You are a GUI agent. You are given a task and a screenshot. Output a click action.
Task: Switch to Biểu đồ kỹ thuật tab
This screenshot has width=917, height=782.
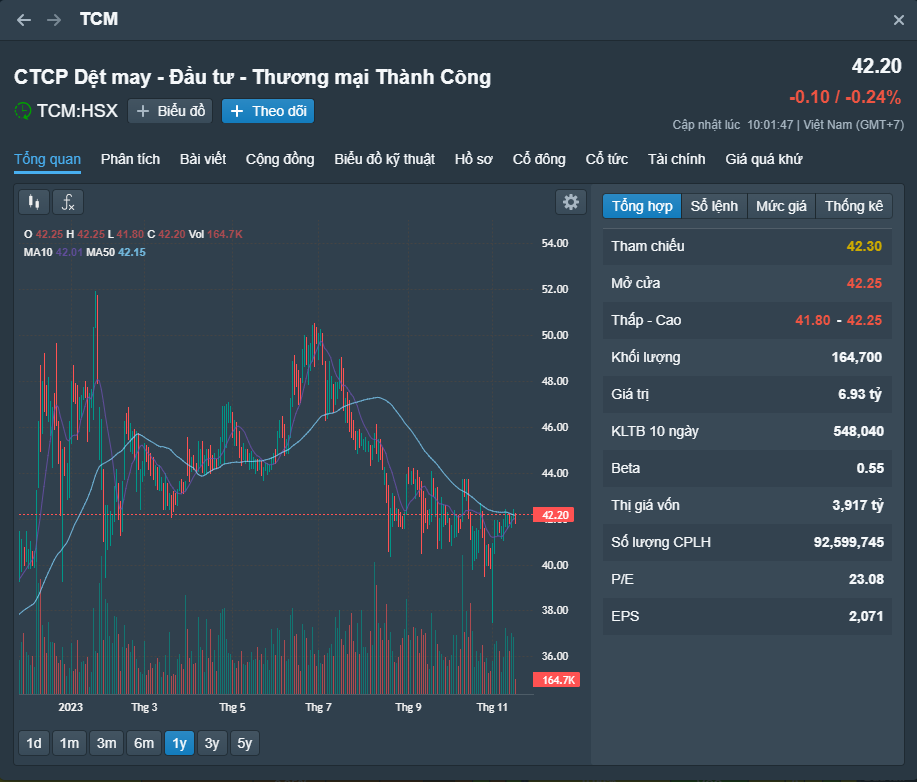(x=384, y=159)
